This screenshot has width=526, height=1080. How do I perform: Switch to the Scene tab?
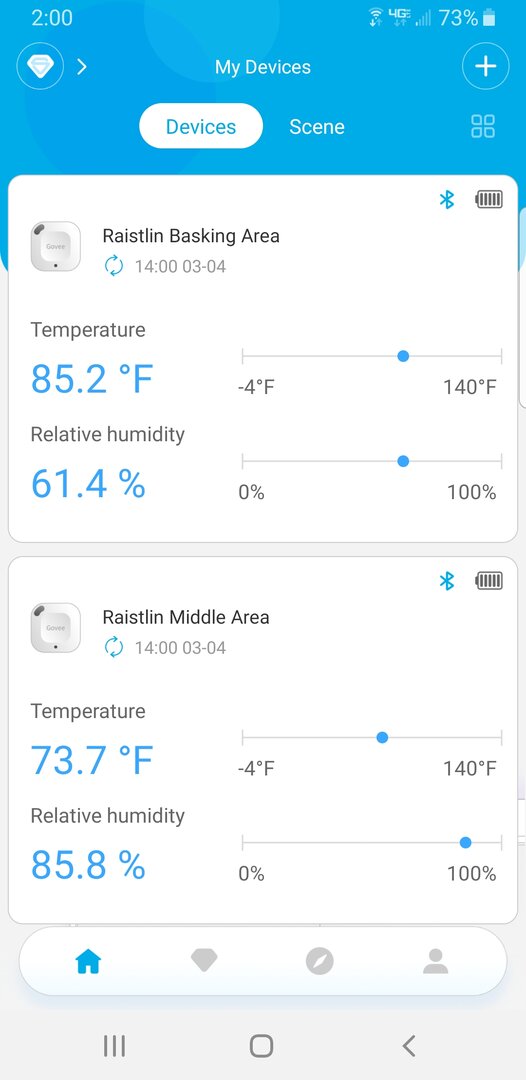317,127
